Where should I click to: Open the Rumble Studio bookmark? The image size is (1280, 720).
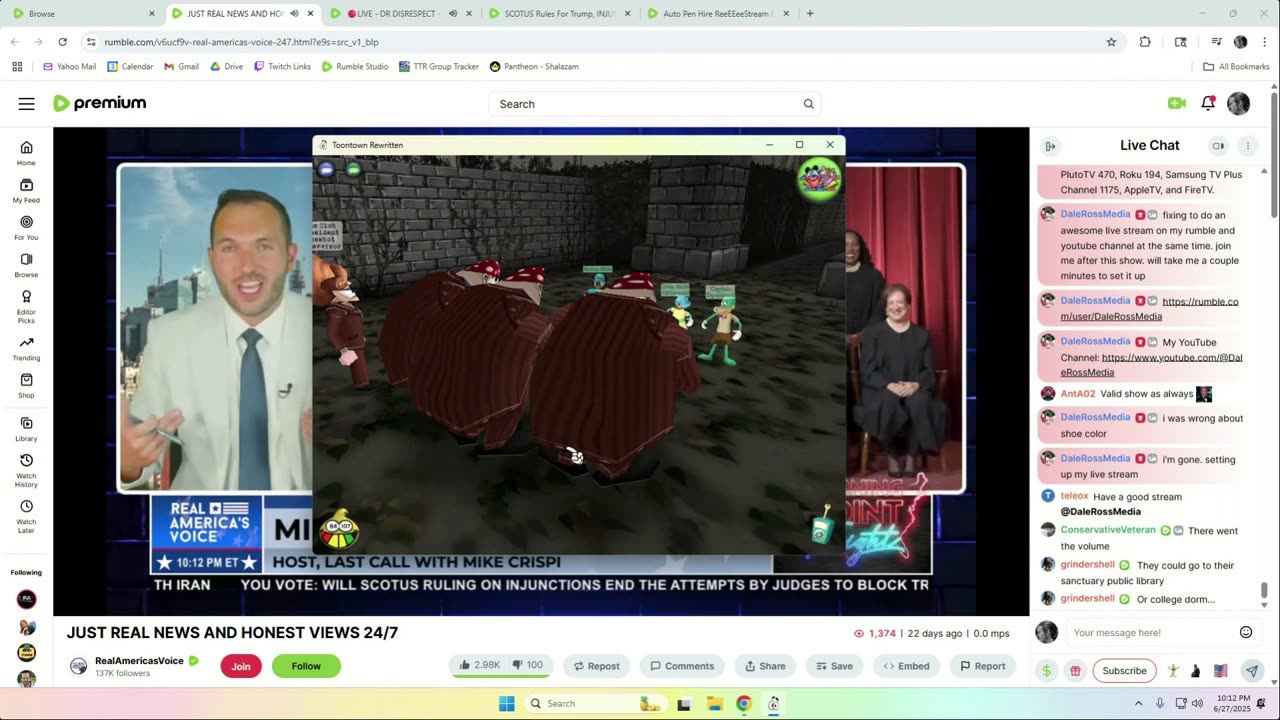pyautogui.click(x=355, y=66)
